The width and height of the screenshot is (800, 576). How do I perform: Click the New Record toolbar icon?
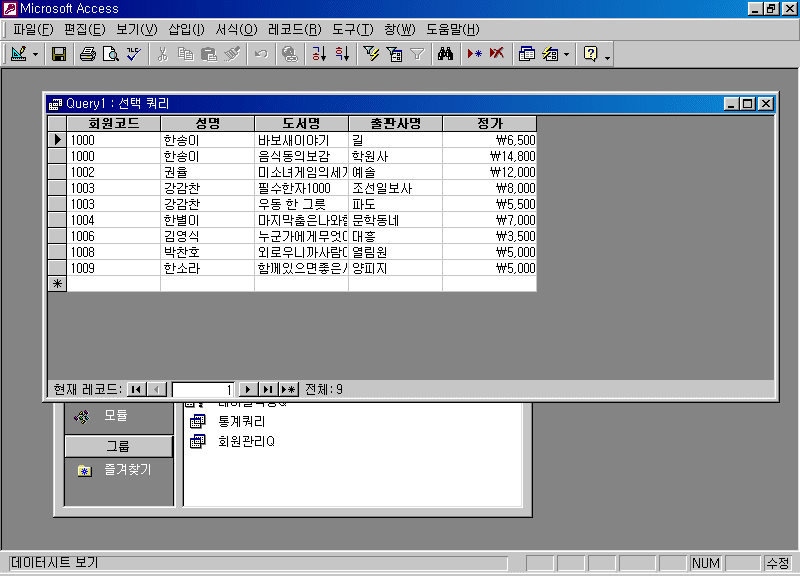[x=474, y=54]
